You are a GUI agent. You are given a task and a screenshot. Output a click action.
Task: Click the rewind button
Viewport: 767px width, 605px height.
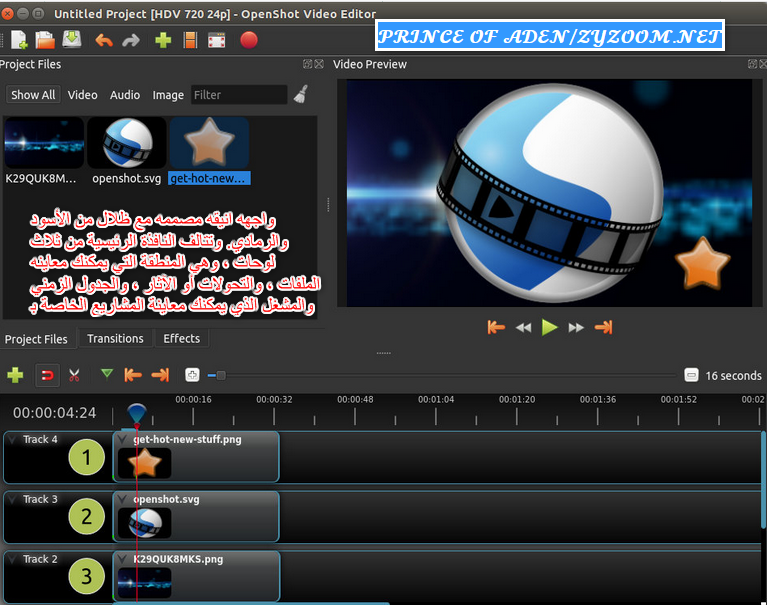(x=523, y=328)
